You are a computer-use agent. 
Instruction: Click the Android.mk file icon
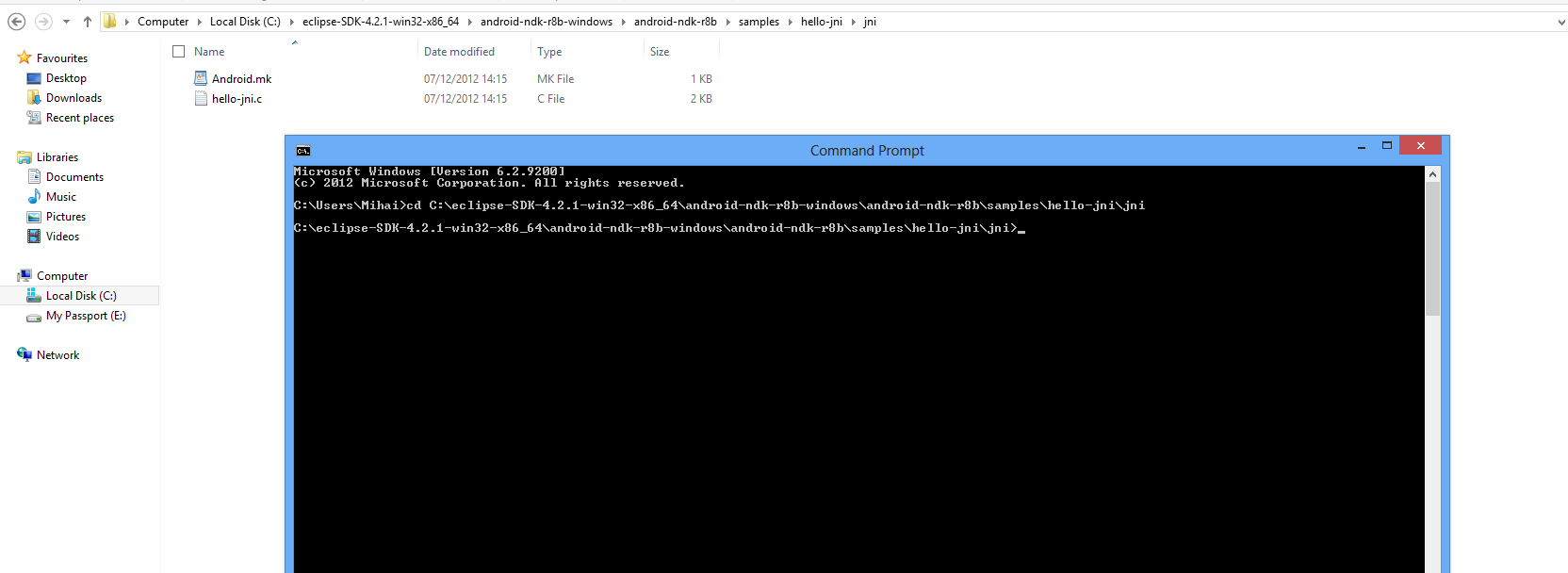coord(201,78)
